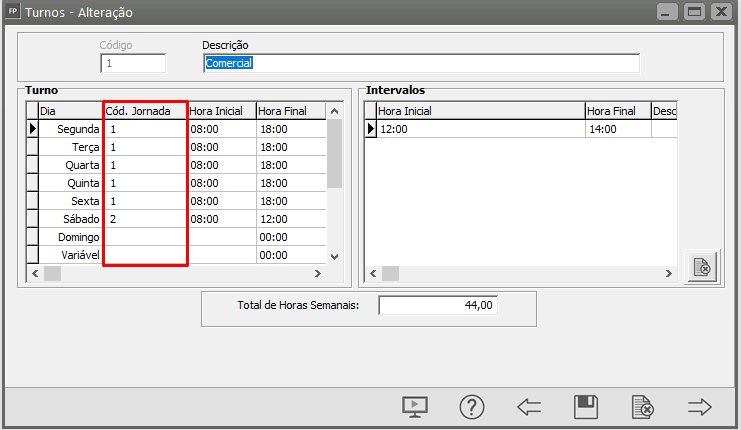The height and width of the screenshot is (430, 741).
Task: Save the shift with the floppy disk icon
Action: click(x=586, y=407)
